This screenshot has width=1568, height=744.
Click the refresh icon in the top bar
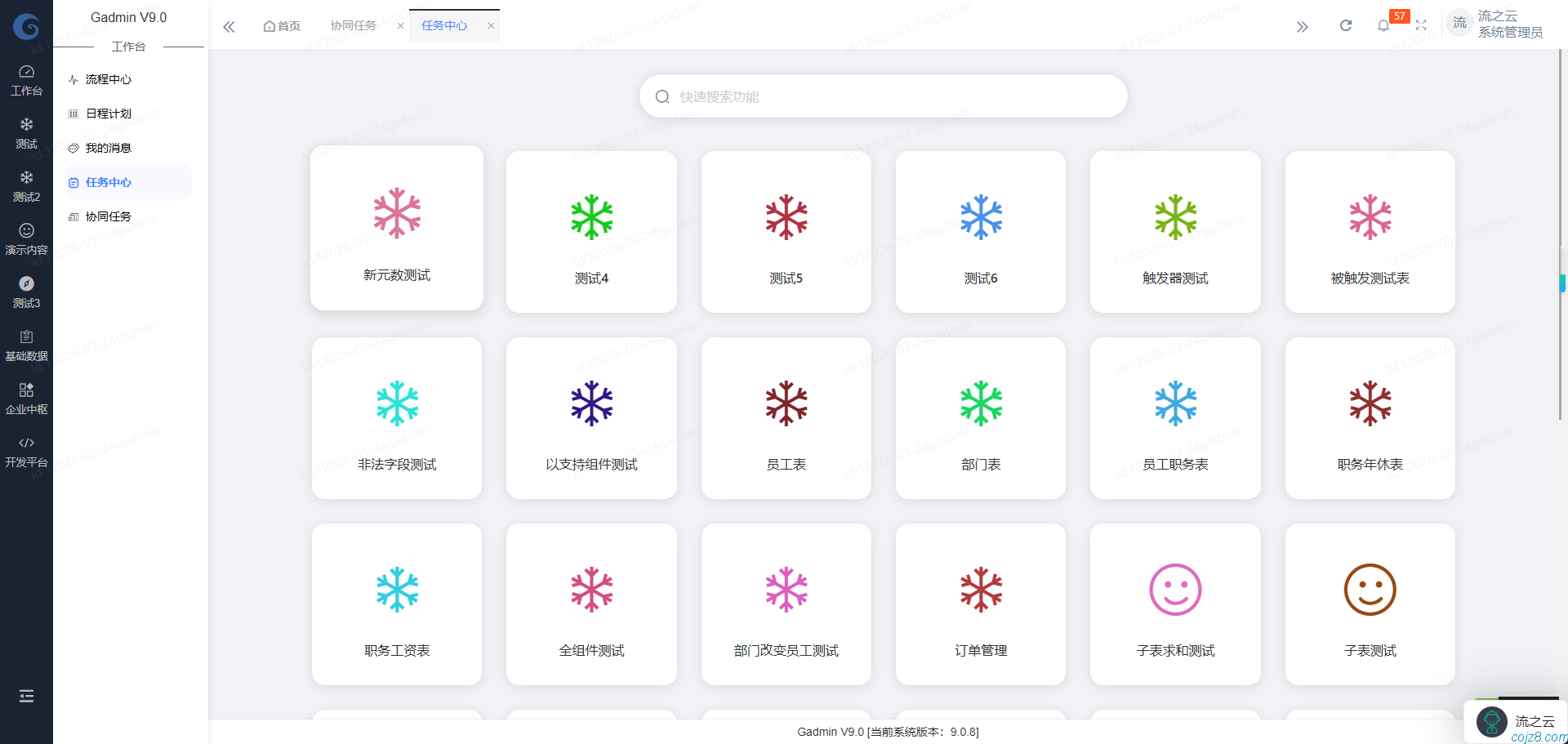[1346, 26]
